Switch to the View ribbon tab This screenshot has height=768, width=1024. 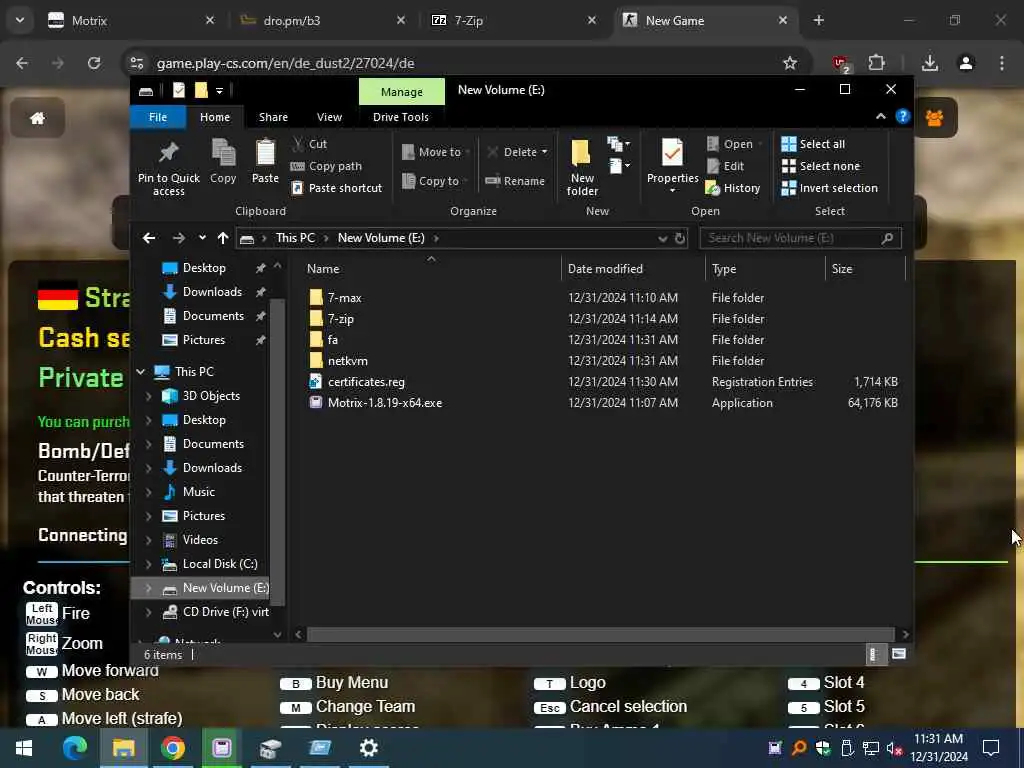(329, 117)
